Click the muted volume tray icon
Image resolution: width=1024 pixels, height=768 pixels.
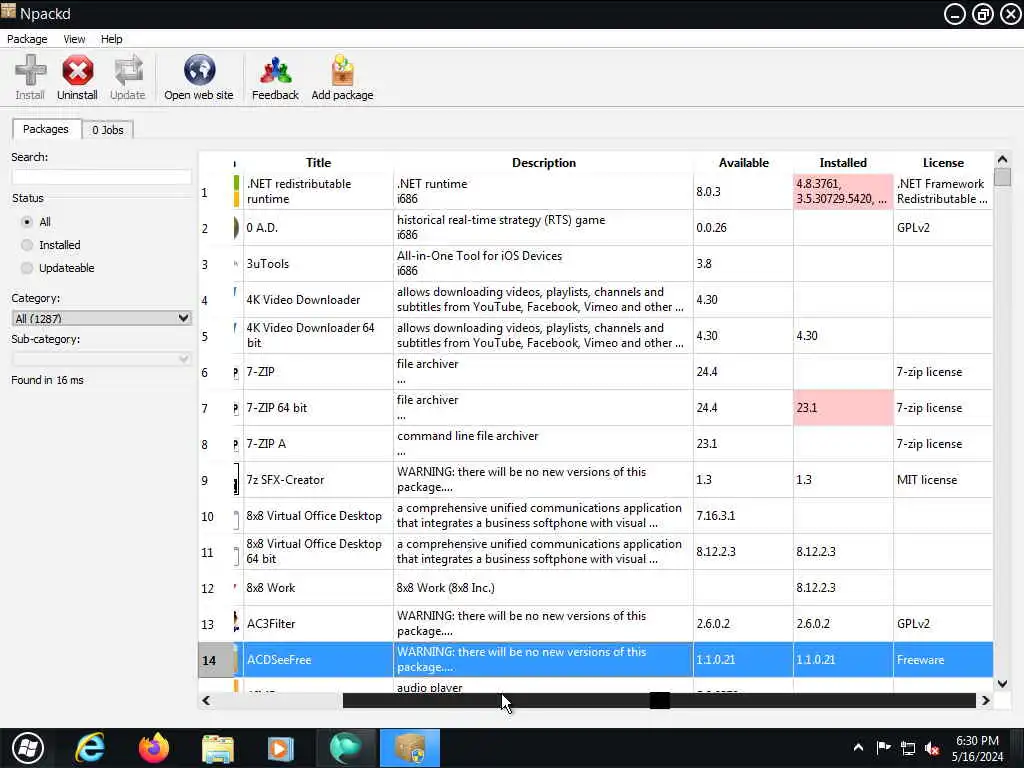click(x=933, y=748)
